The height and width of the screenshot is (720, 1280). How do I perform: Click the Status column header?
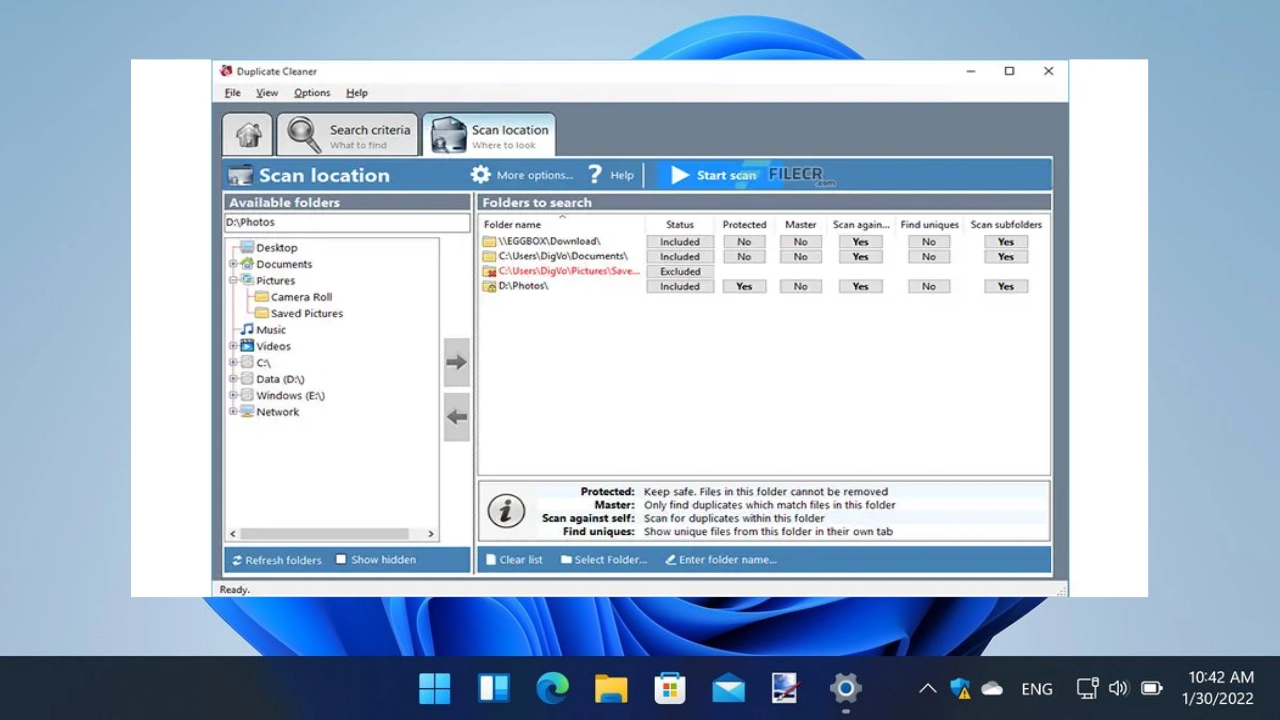pyautogui.click(x=680, y=225)
